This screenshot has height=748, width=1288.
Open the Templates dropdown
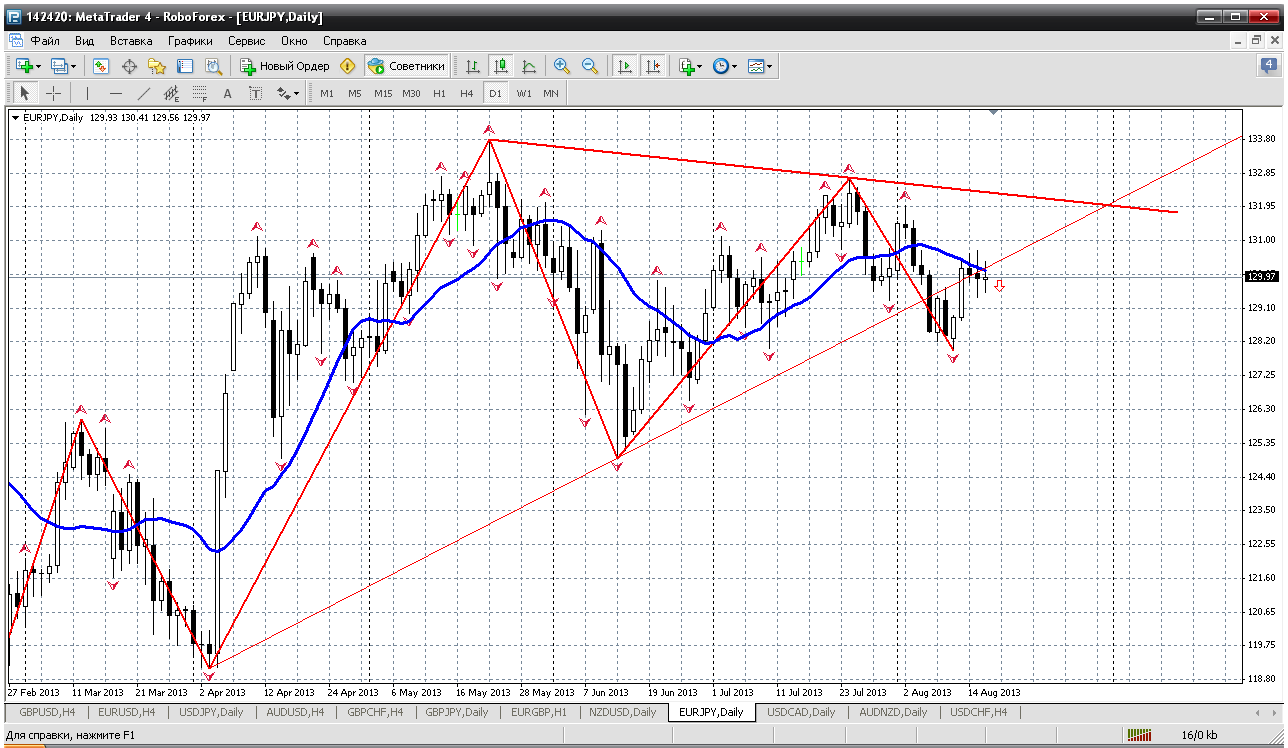point(760,66)
